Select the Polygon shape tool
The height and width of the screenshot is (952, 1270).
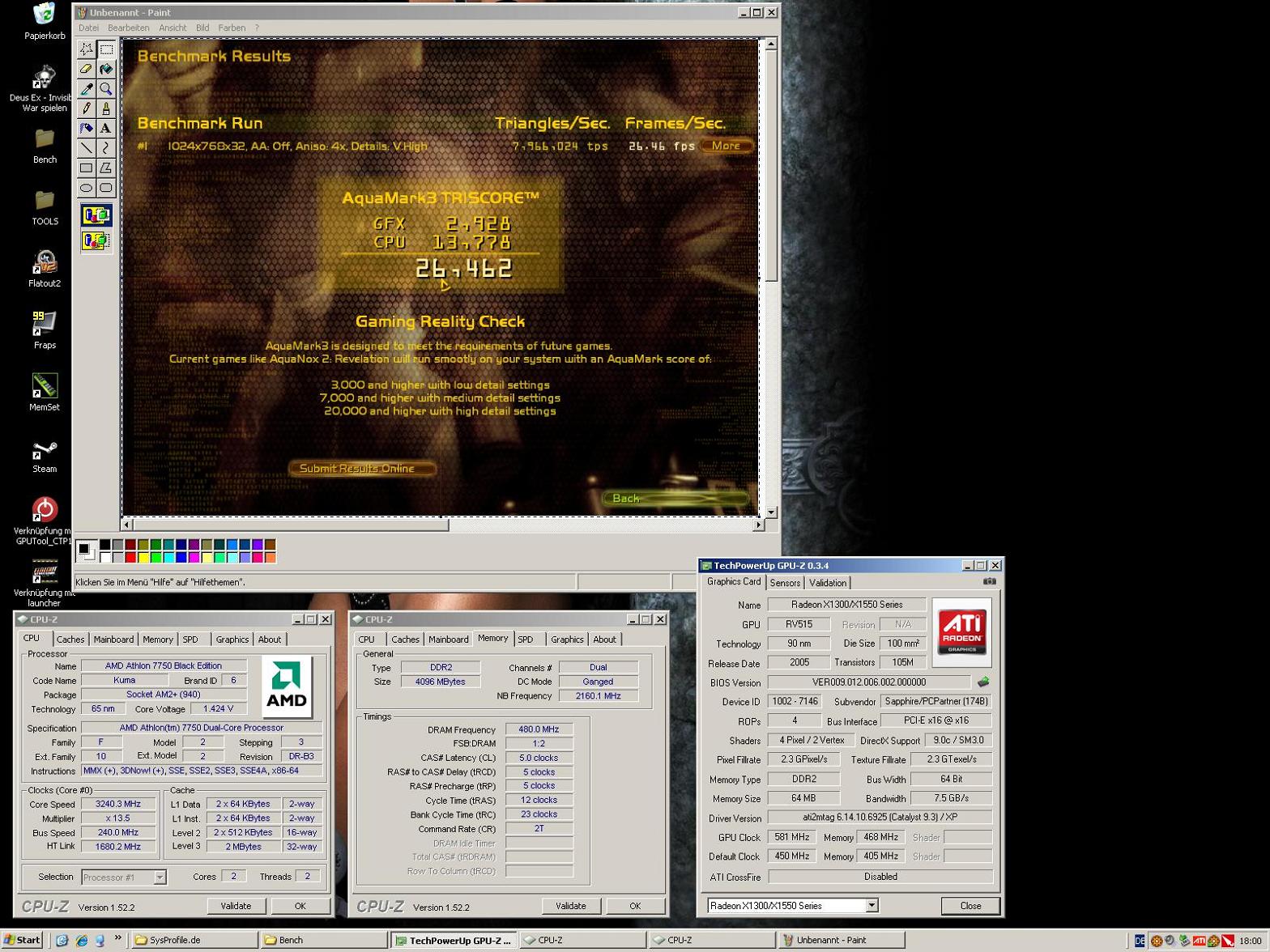click(x=106, y=168)
